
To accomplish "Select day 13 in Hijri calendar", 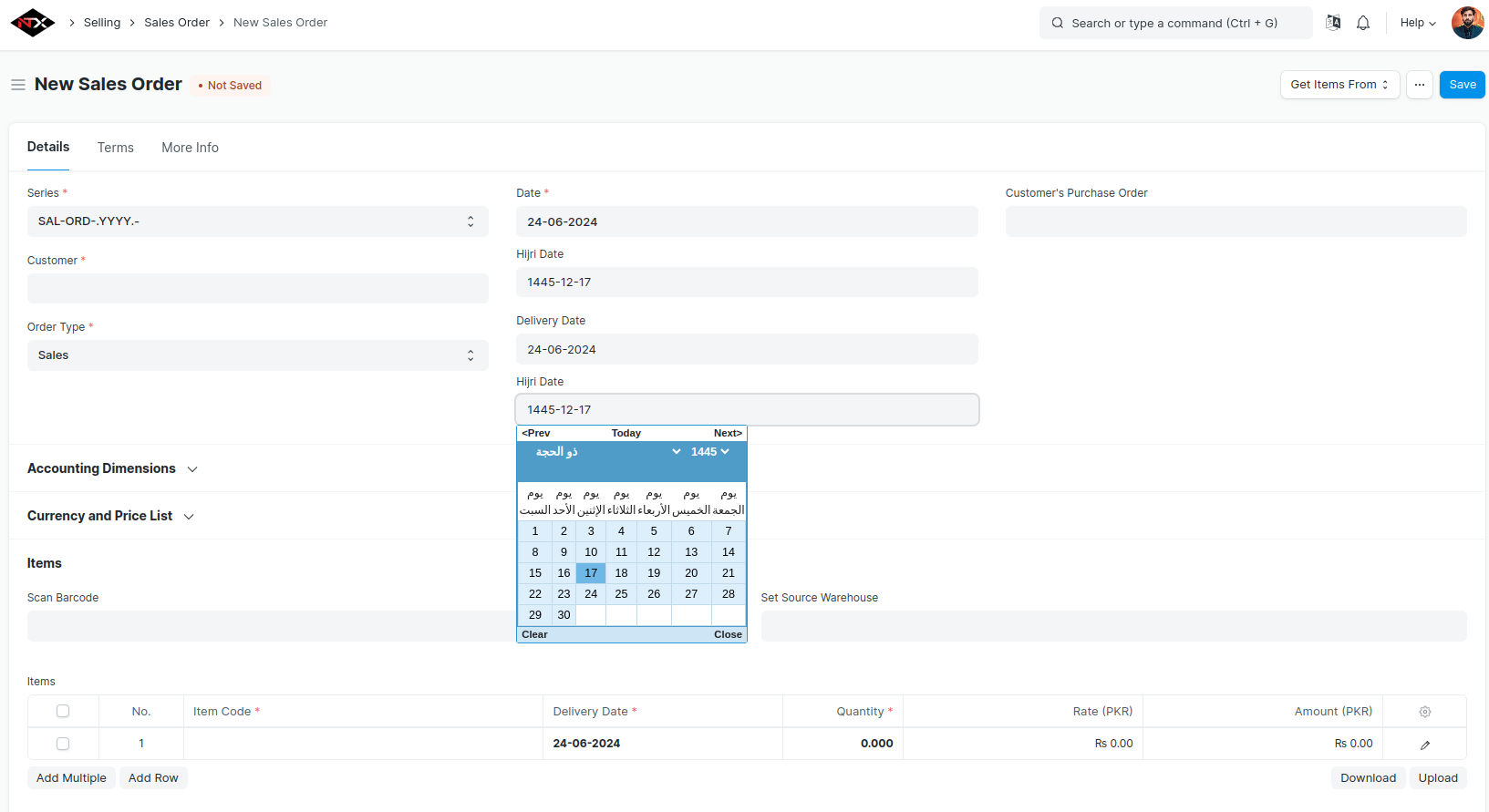I will [x=691, y=552].
